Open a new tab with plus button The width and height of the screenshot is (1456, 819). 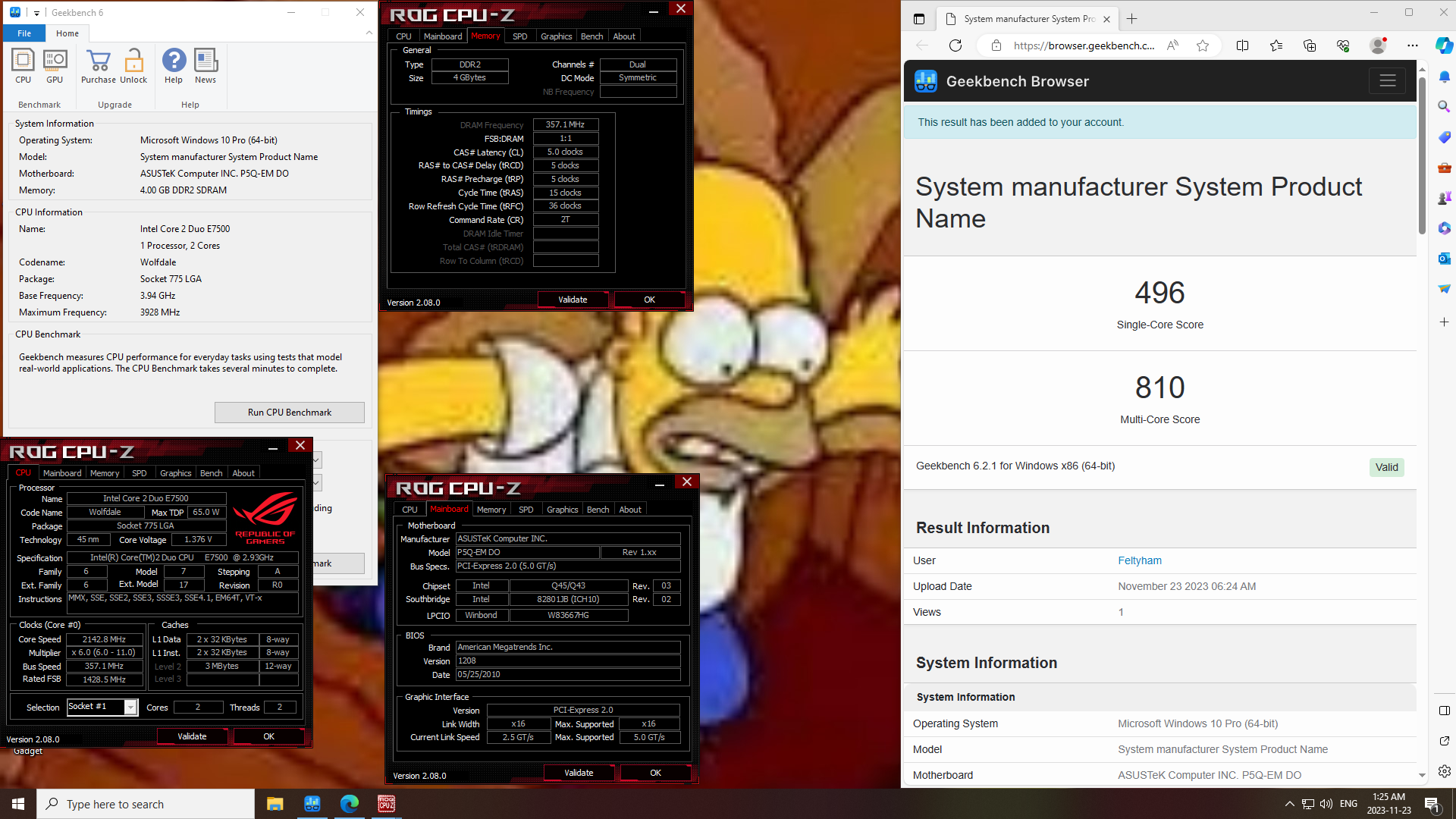[1132, 19]
